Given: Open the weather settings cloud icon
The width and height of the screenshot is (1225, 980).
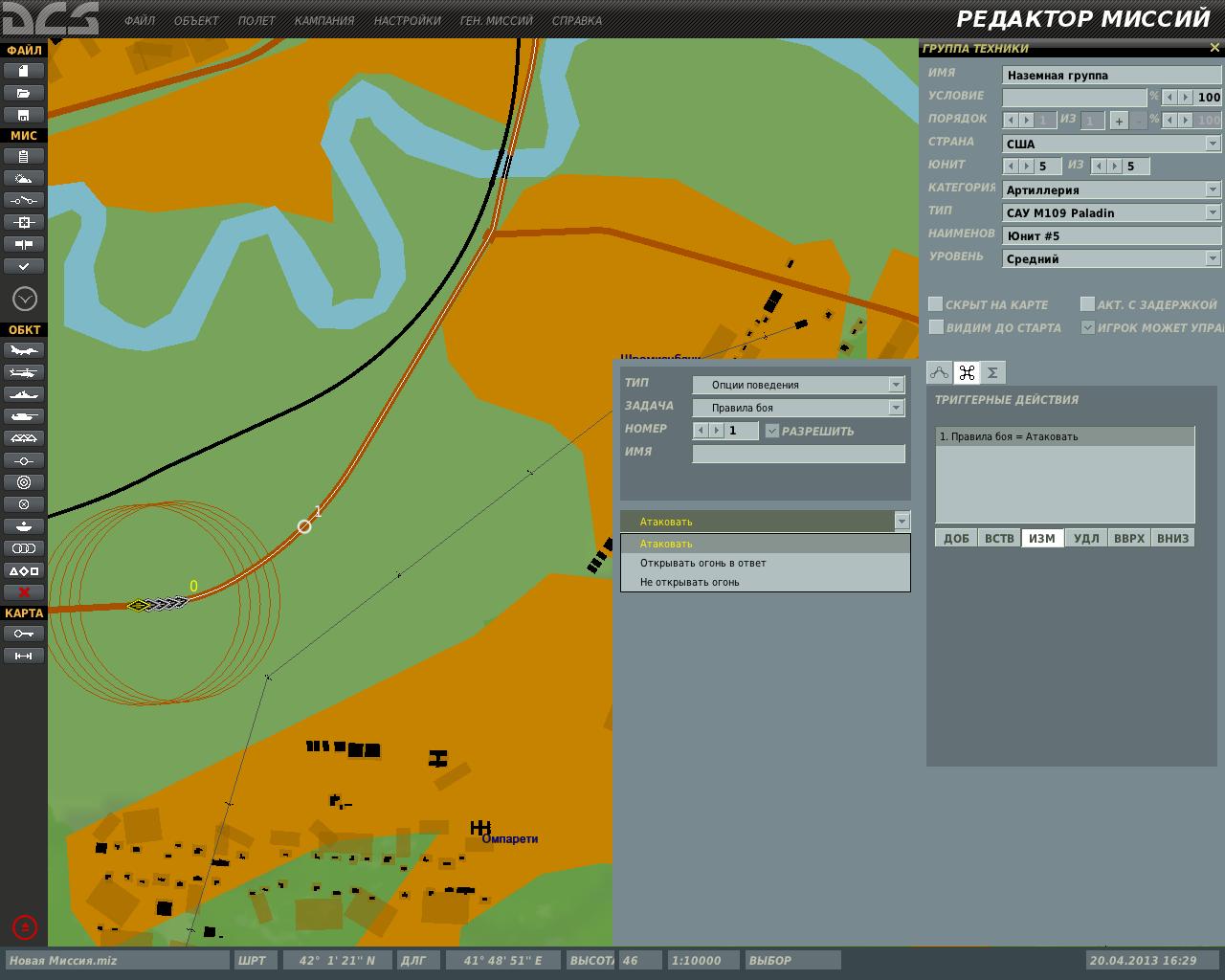Looking at the screenshot, I should point(24,178).
